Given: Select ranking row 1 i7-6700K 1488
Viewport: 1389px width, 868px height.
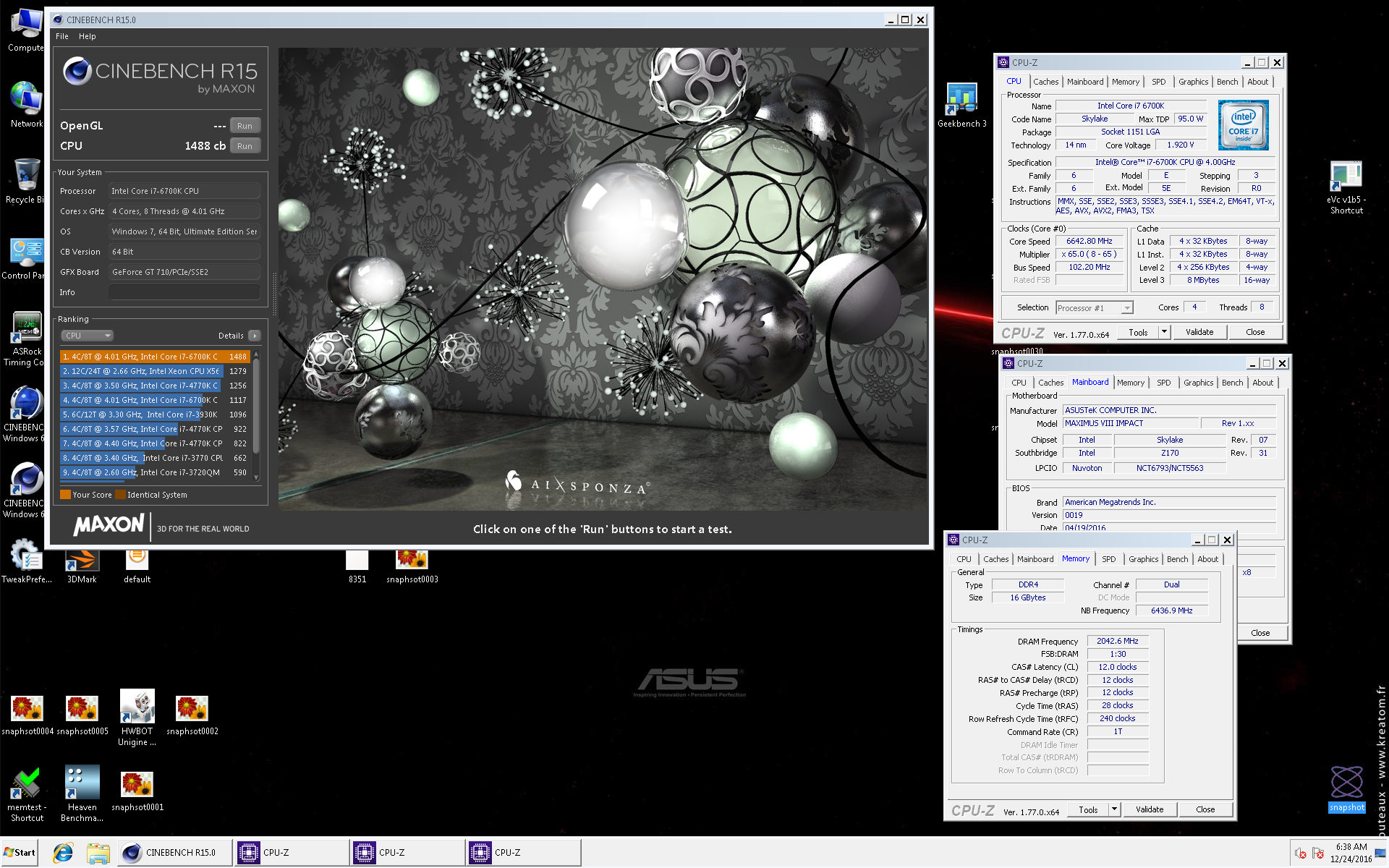Looking at the screenshot, I should tap(155, 357).
